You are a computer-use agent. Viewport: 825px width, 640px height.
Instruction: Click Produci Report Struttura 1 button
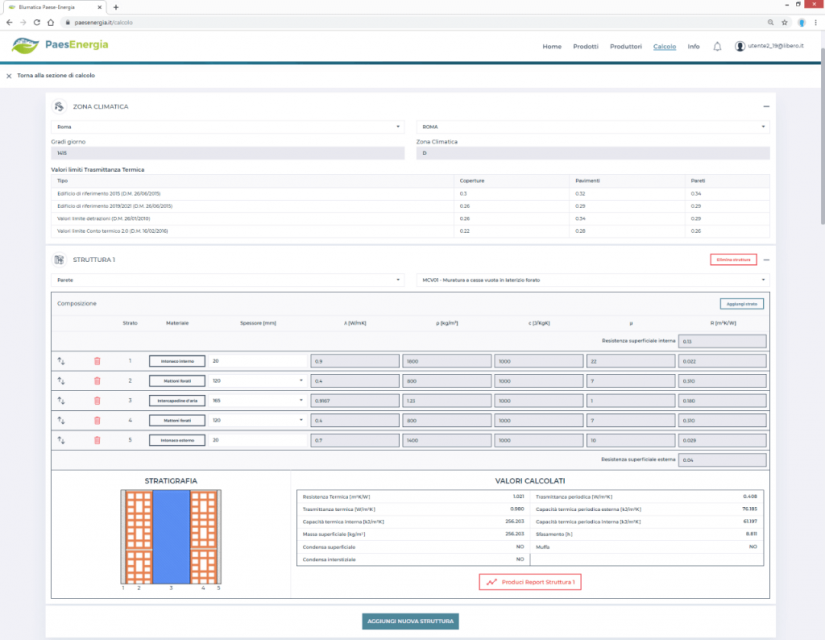coord(530,581)
